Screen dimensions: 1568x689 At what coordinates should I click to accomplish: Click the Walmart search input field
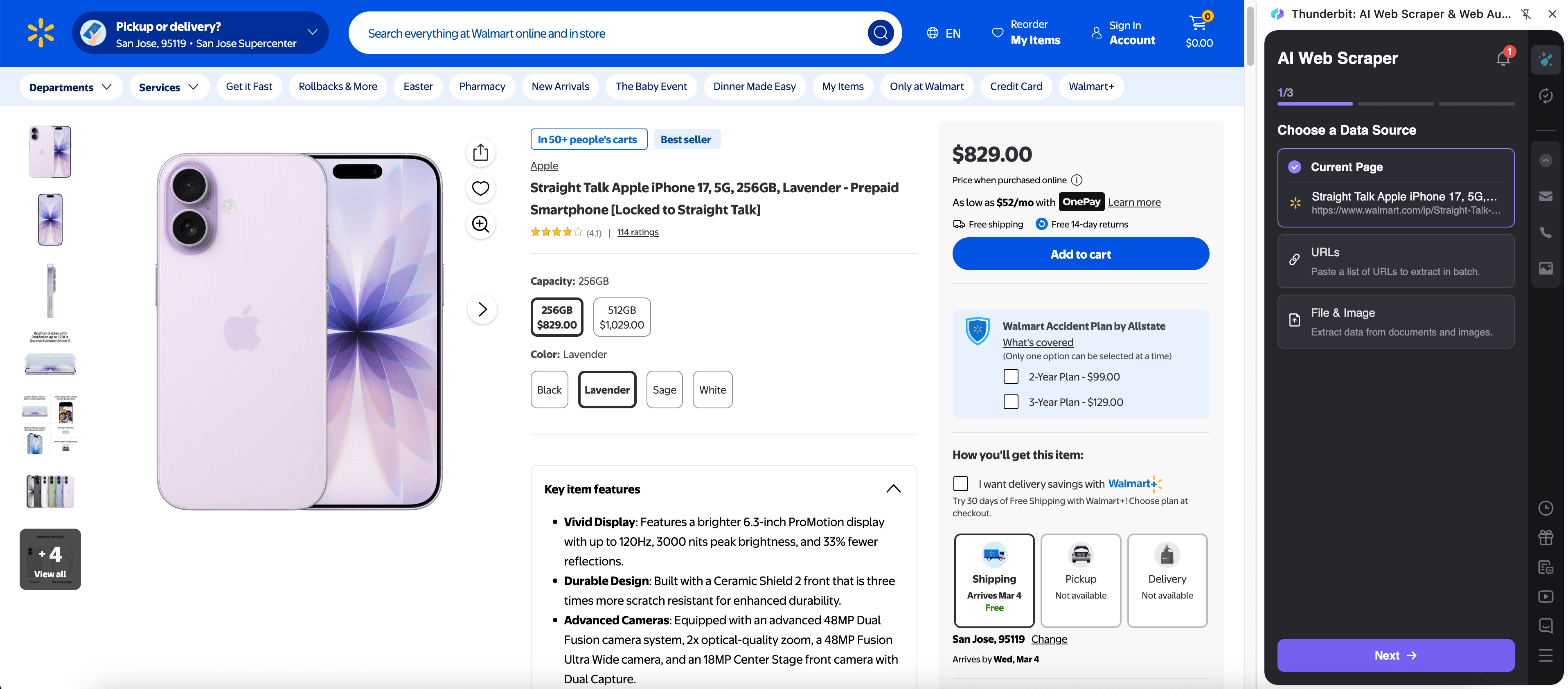point(609,32)
